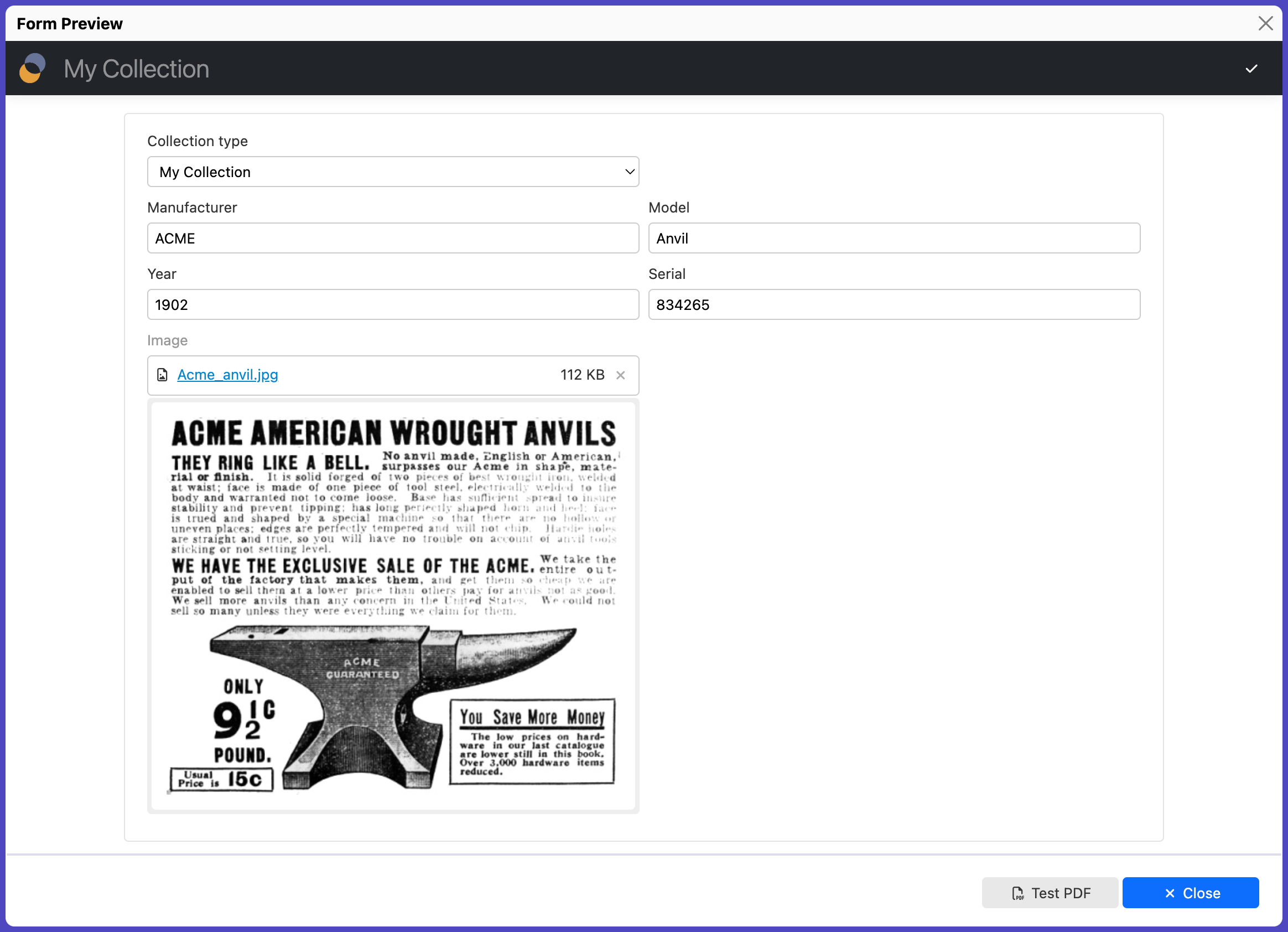Click the blue Close button
This screenshot has width=1288, height=932.
pos(1190,893)
